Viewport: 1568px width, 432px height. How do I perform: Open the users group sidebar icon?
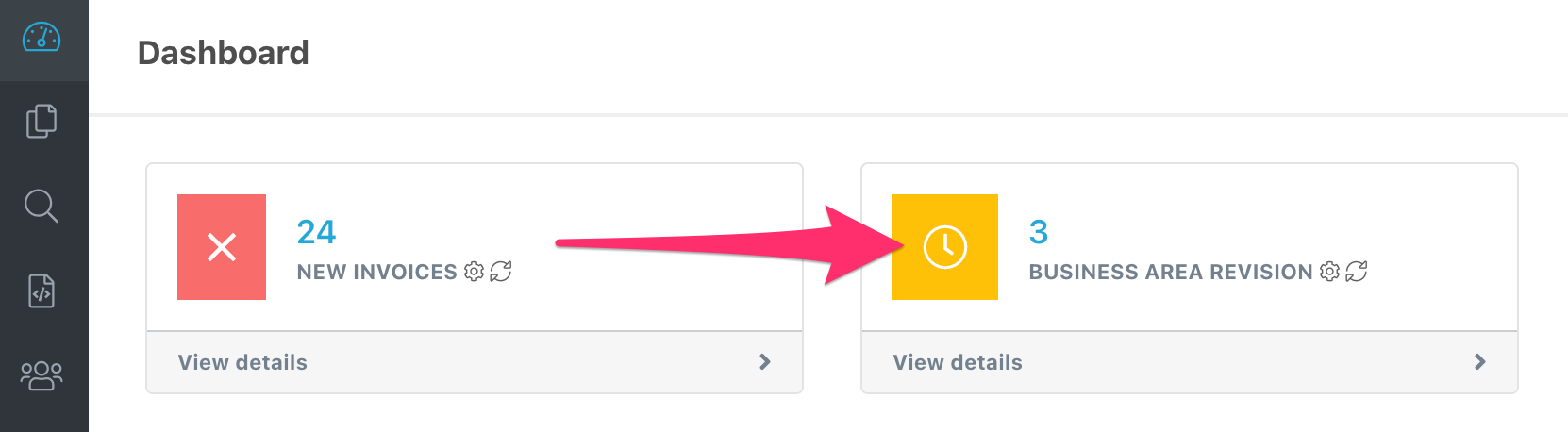click(42, 375)
